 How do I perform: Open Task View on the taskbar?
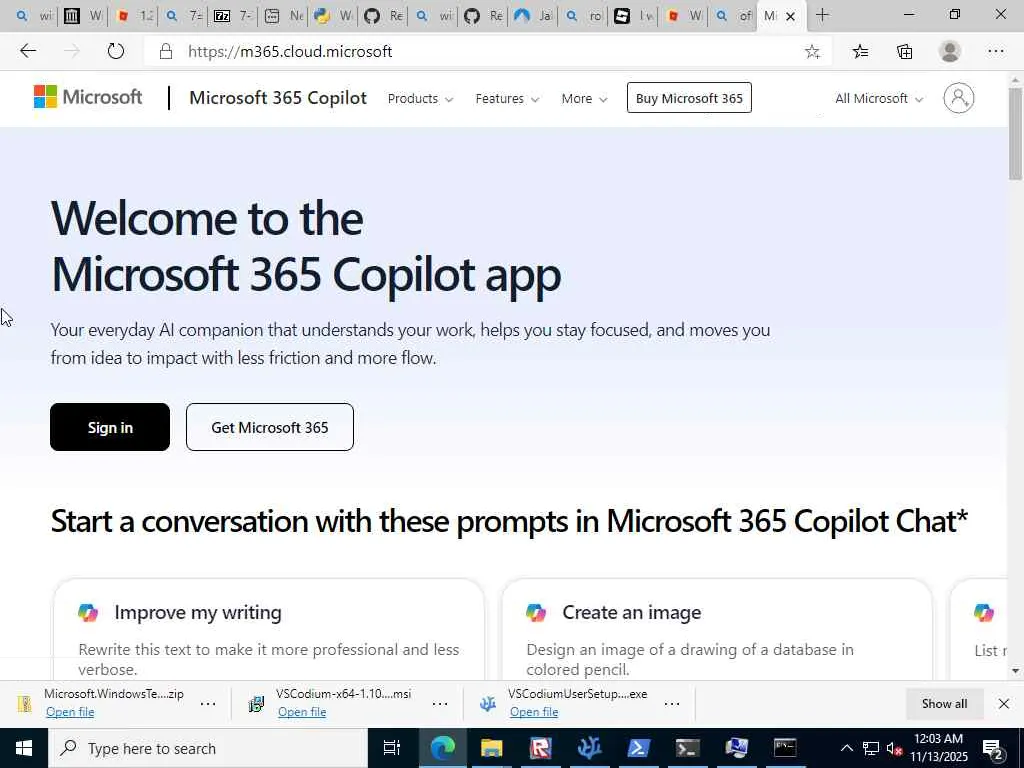[x=391, y=748]
